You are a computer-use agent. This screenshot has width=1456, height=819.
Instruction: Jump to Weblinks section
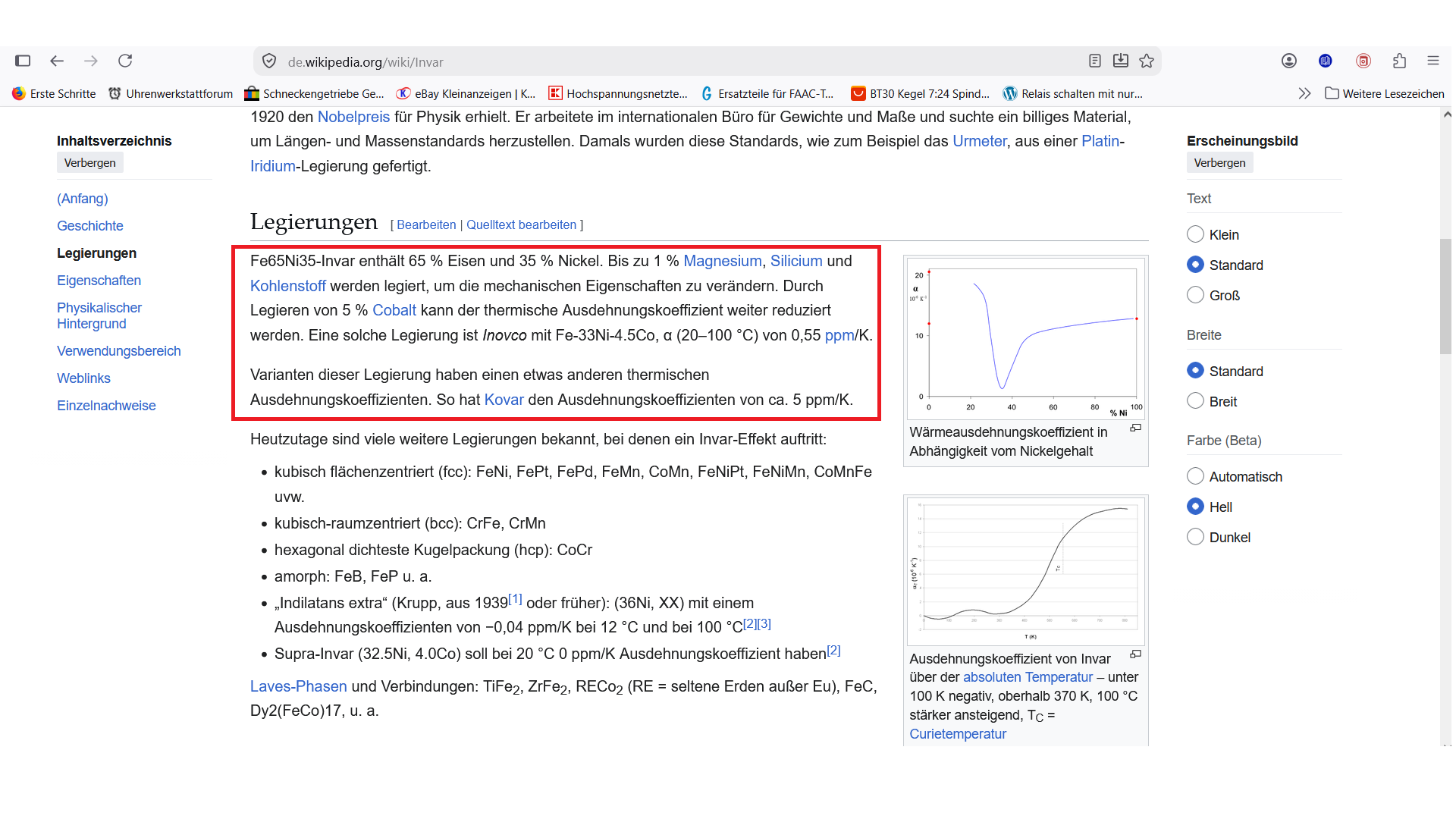[83, 378]
